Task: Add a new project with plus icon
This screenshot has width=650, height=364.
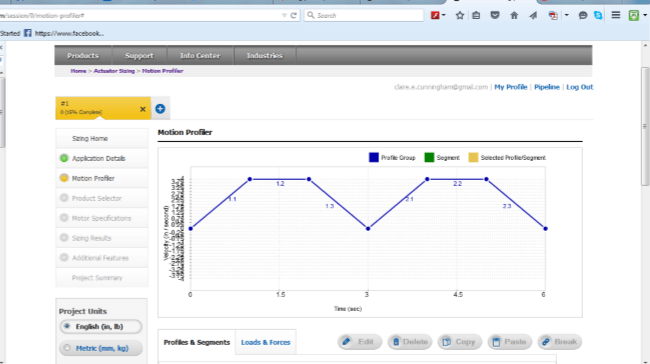Action: click(160, 109)
